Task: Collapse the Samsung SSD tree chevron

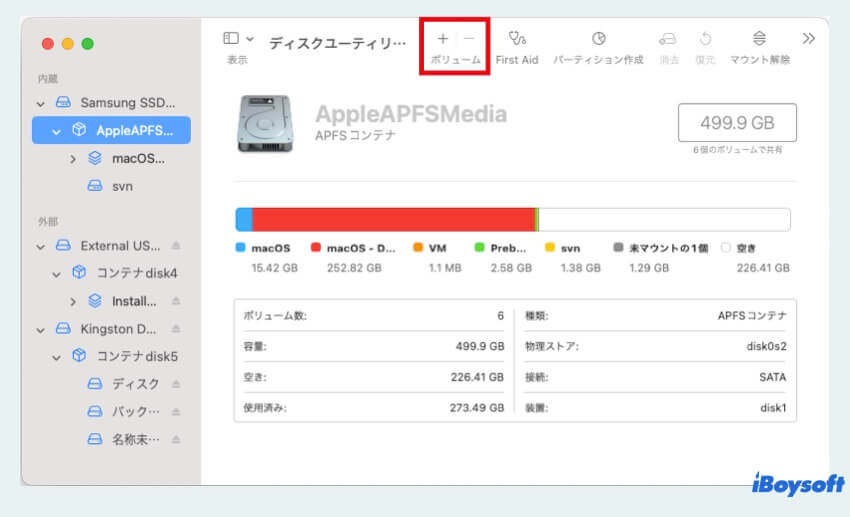Action: (x=41, y=103)
